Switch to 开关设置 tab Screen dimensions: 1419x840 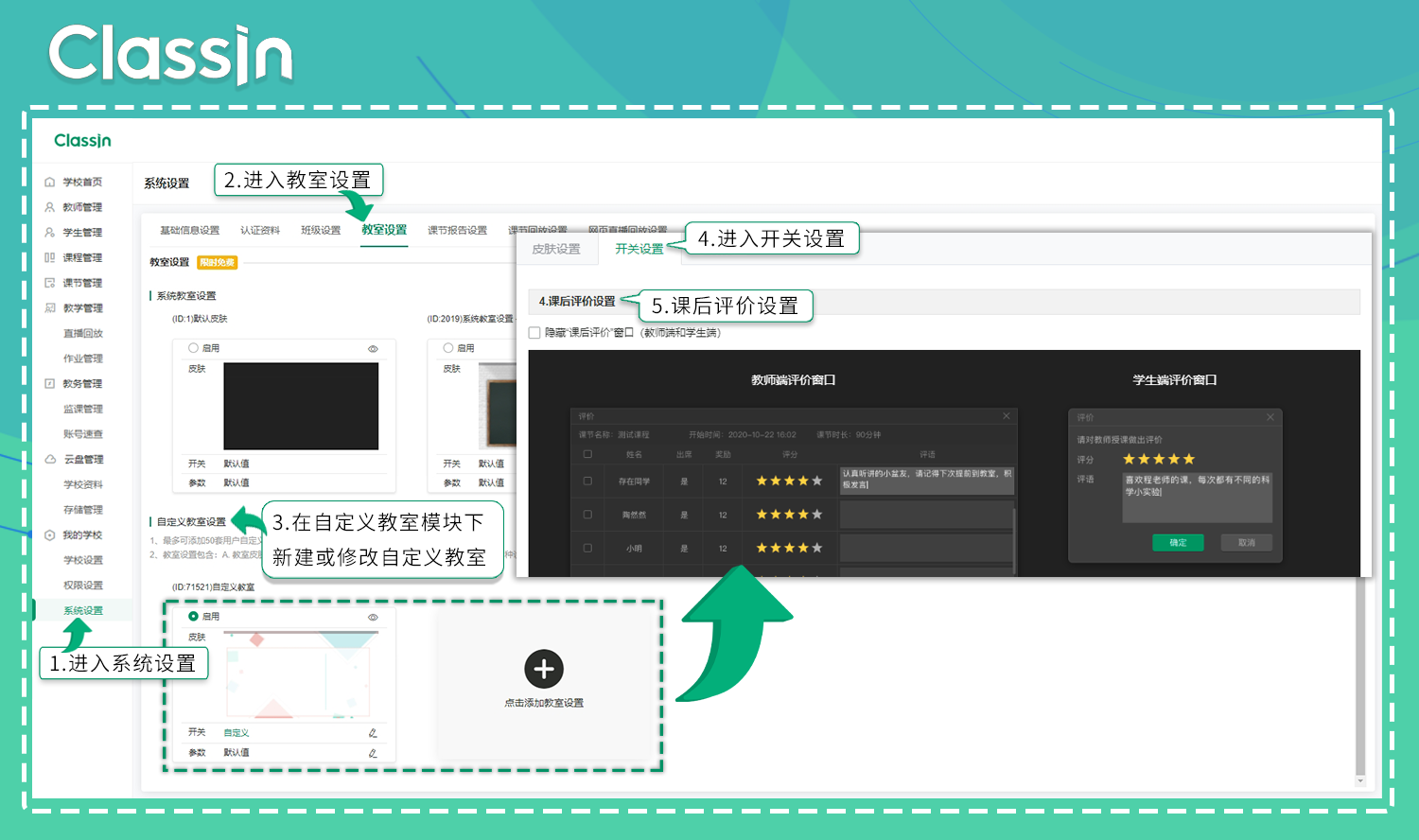coord(639,249)
